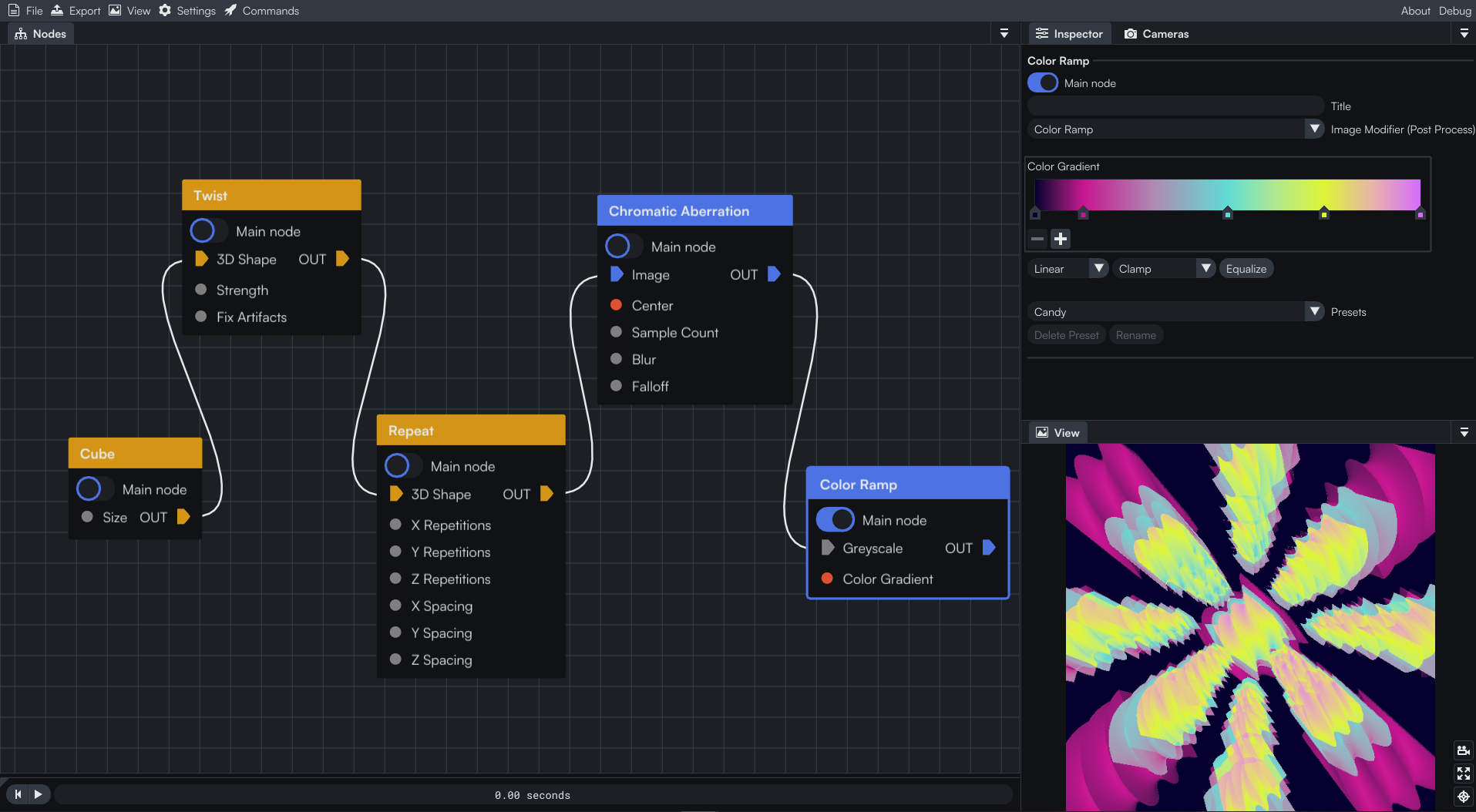The height and width of the screenshot is (812, 1476).
Task: Click the camera icon in the View panel
Action: click(1463, 750)
